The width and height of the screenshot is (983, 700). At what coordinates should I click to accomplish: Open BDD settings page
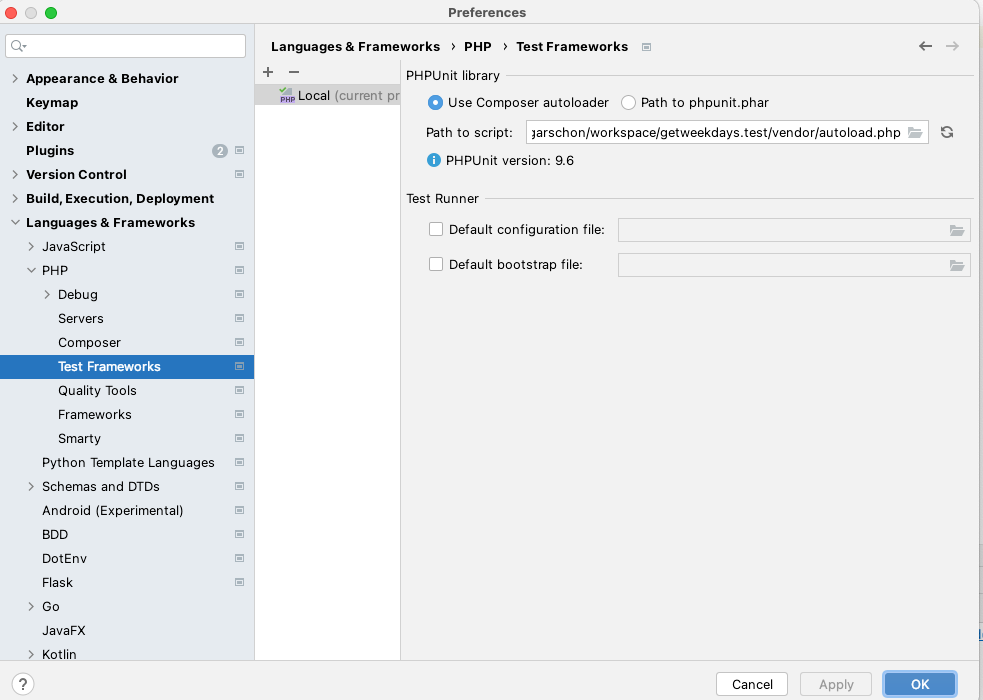[55, 535]
